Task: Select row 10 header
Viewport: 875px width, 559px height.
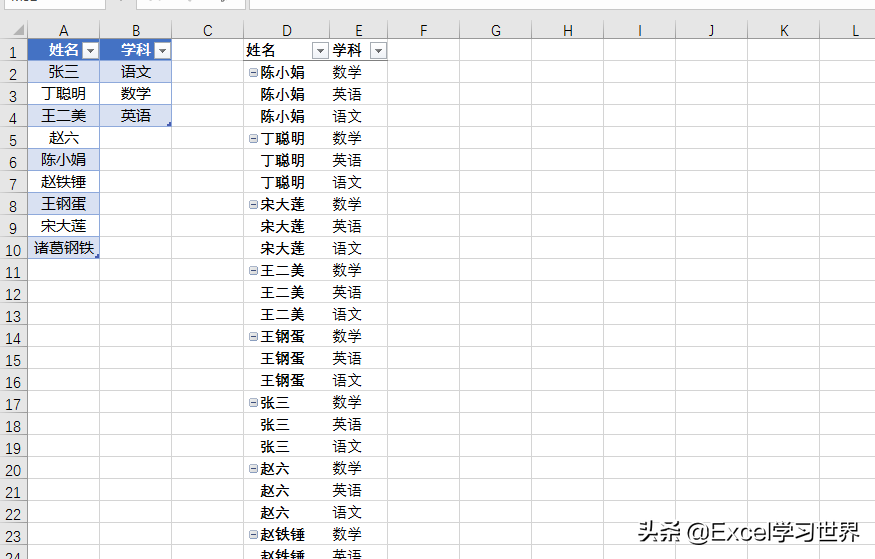Action: [13, 249]
